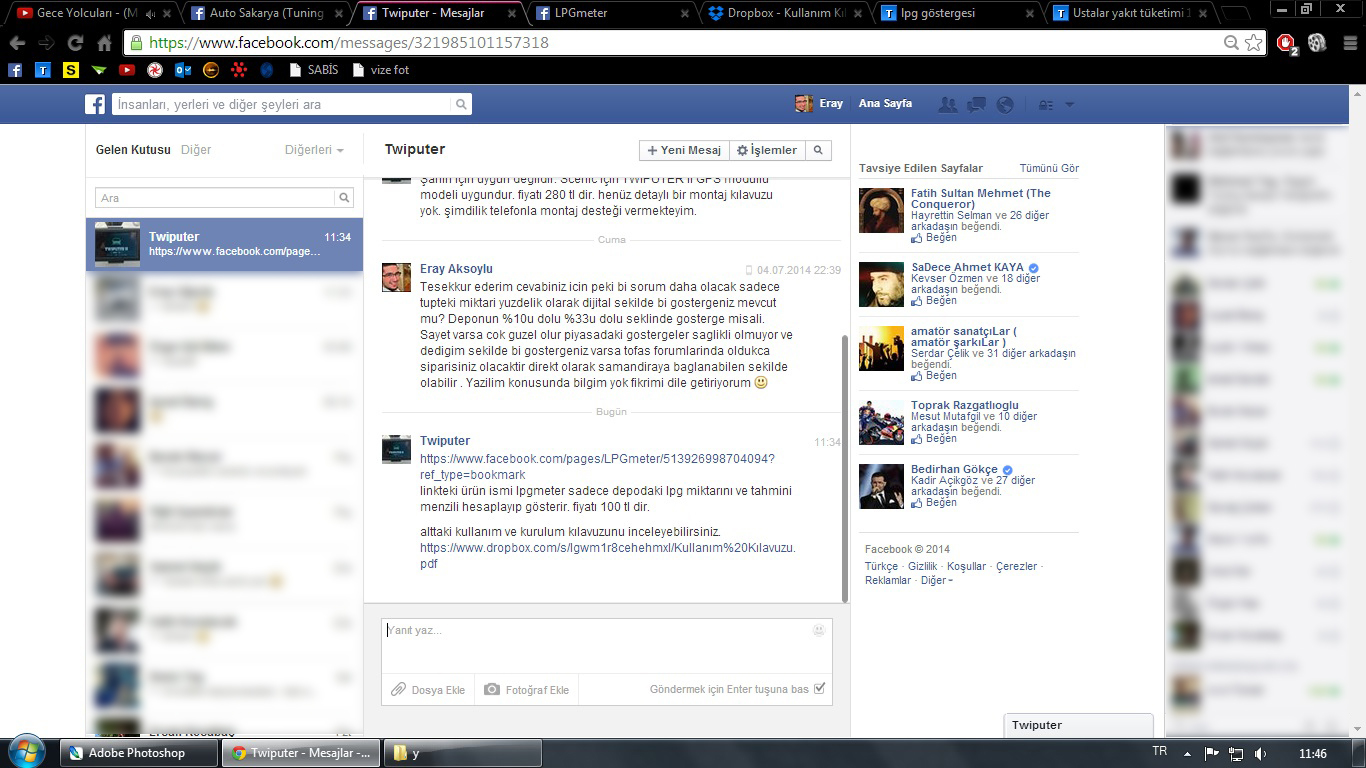Click the Ana Sayfa link in header

click(885, 103)
